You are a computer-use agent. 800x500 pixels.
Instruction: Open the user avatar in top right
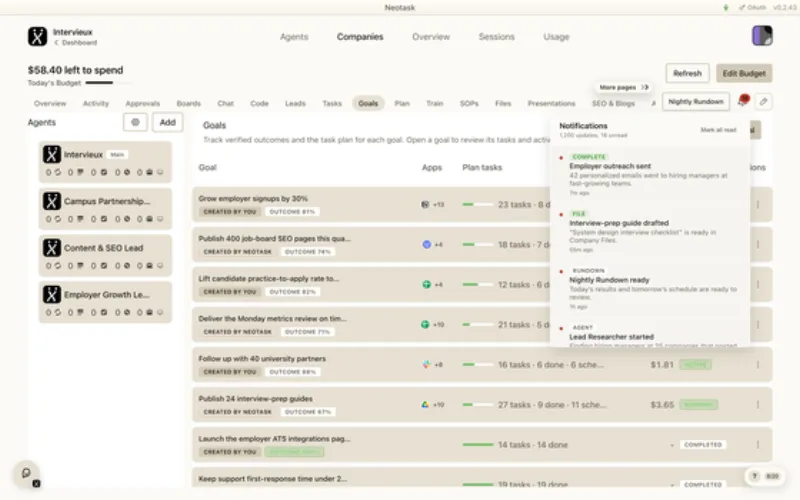click(762, 36)
